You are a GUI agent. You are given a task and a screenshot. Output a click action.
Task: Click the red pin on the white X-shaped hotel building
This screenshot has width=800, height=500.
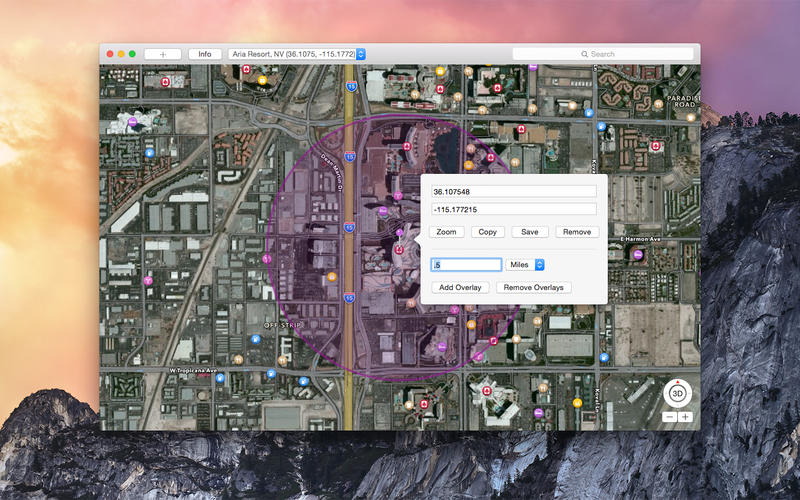click(487, 391)
